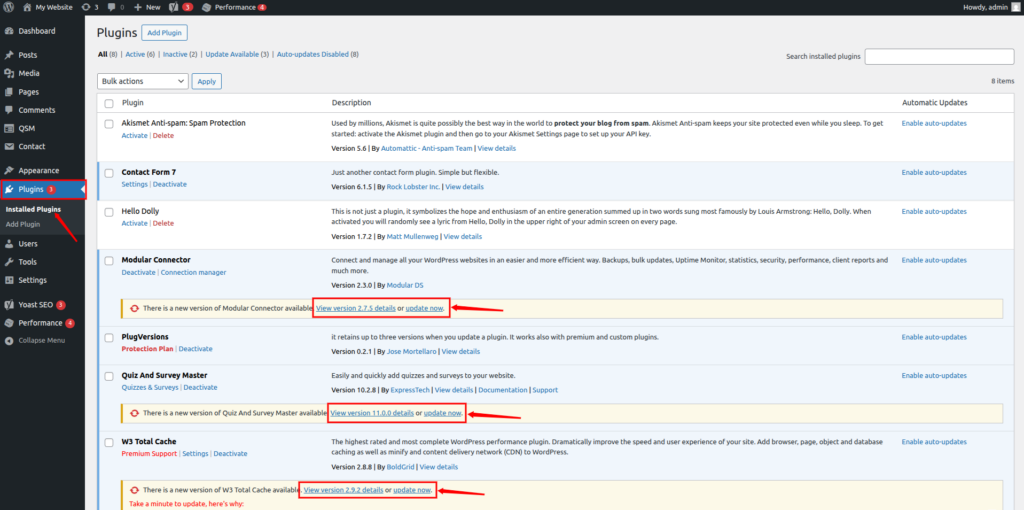The height and width of the screenshot is (510, 1024).
Task: Click Collapse Menu in sidebar
Action: pos(42,340)
